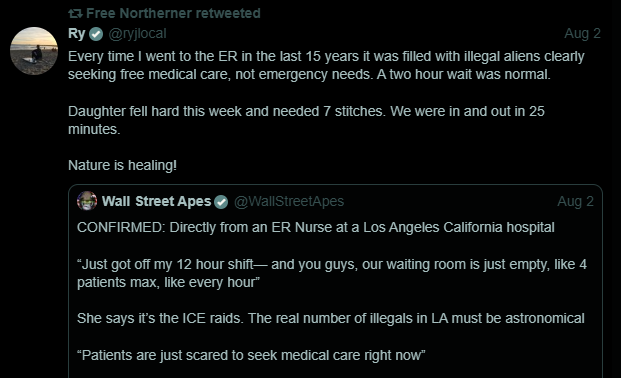Image resolution: width=621 pixels, height=378 pixels.
Task: Open Ry's beach profile picture
Action: [34, 51]
